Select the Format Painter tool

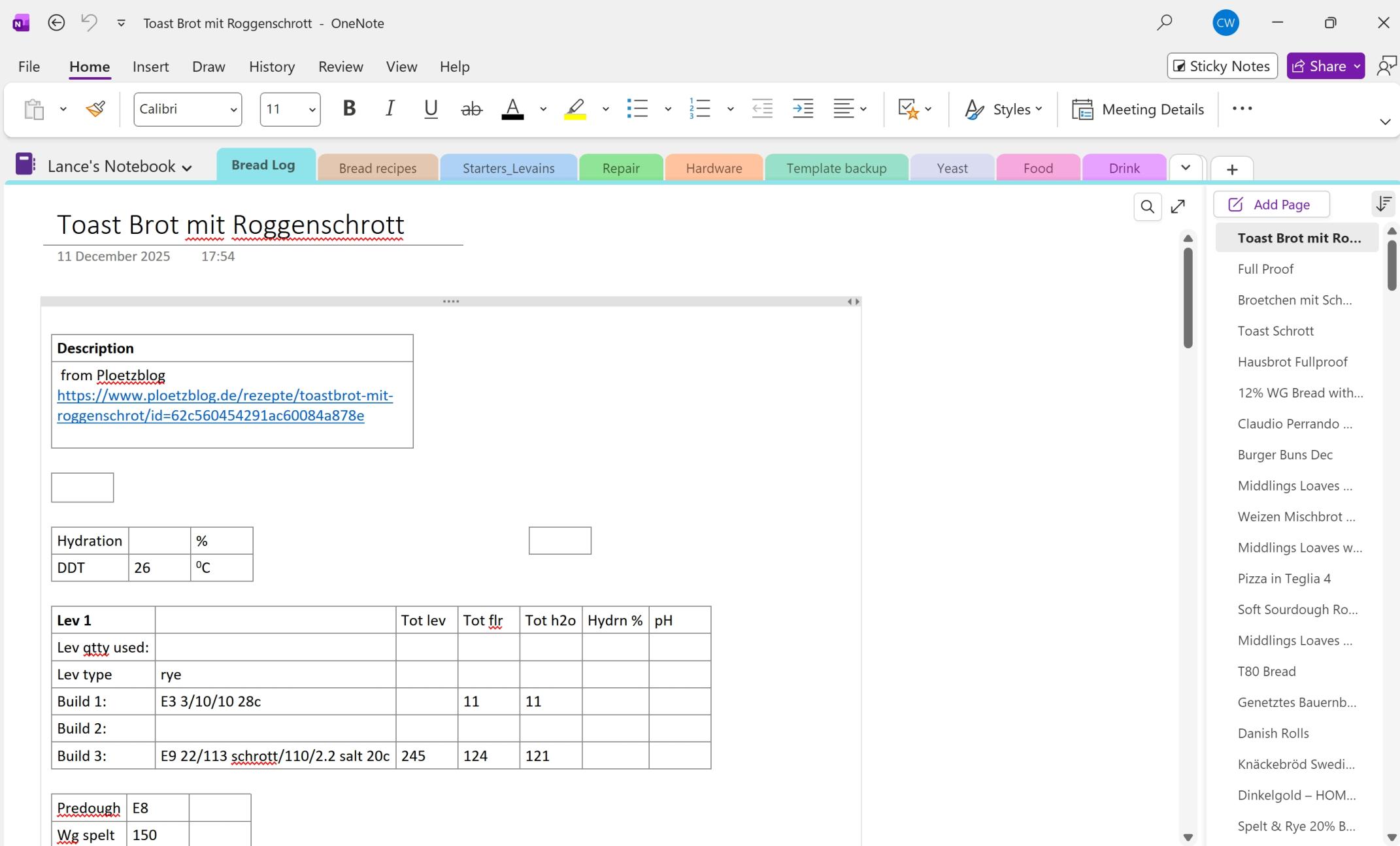click(x=95, y=108)
